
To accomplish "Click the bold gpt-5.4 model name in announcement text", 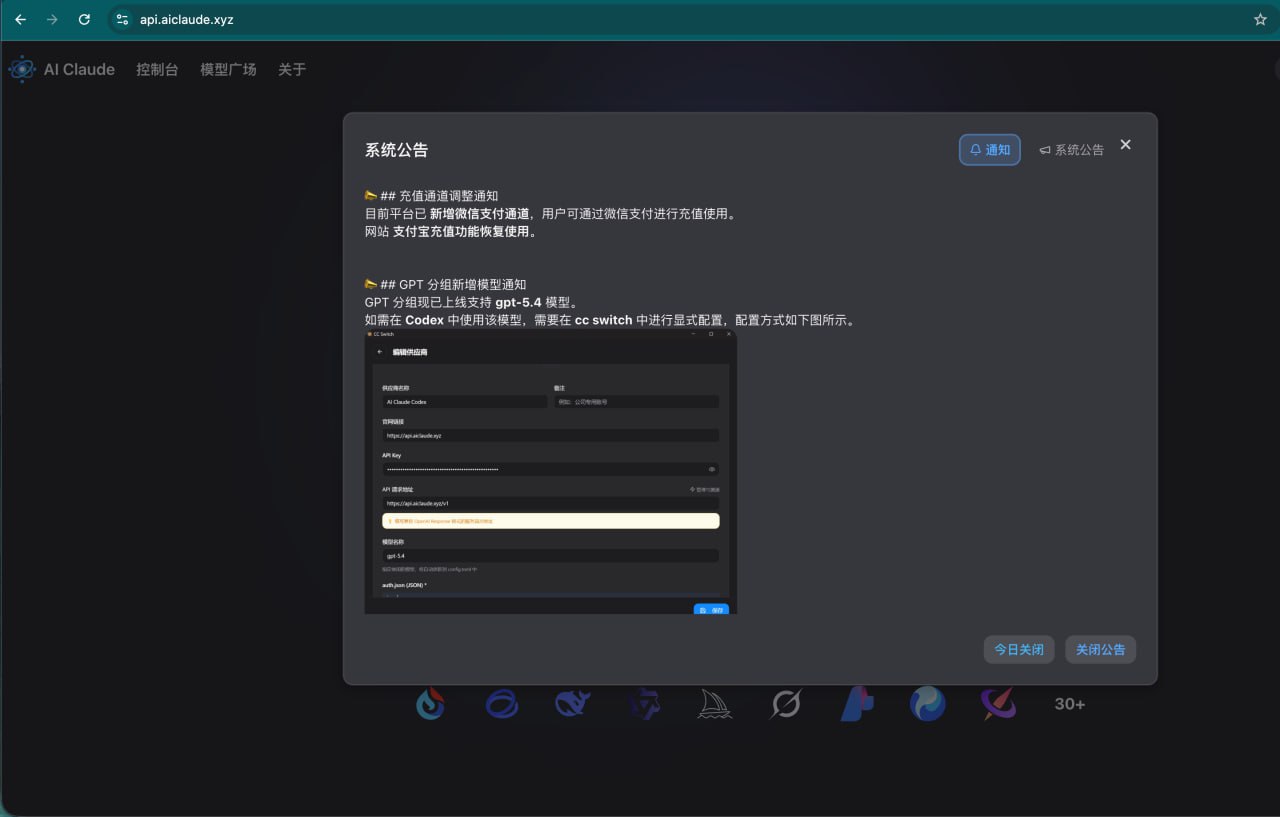I will pos(518,303).
